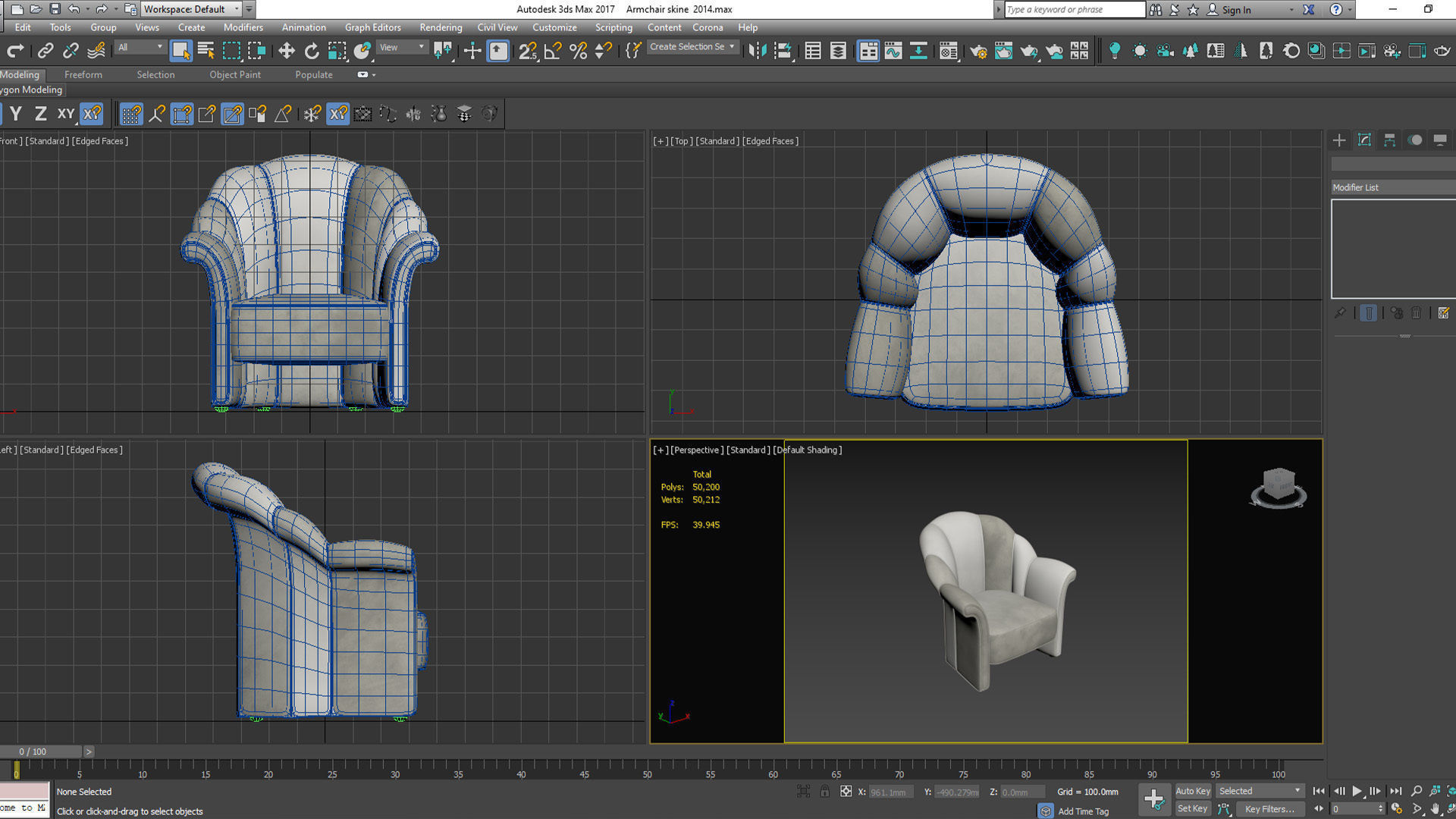Image resolution: width=1456 pixels, height=819 pixels.
Task: Click the Mirror tool icon
Action: [x=757, y=51]
